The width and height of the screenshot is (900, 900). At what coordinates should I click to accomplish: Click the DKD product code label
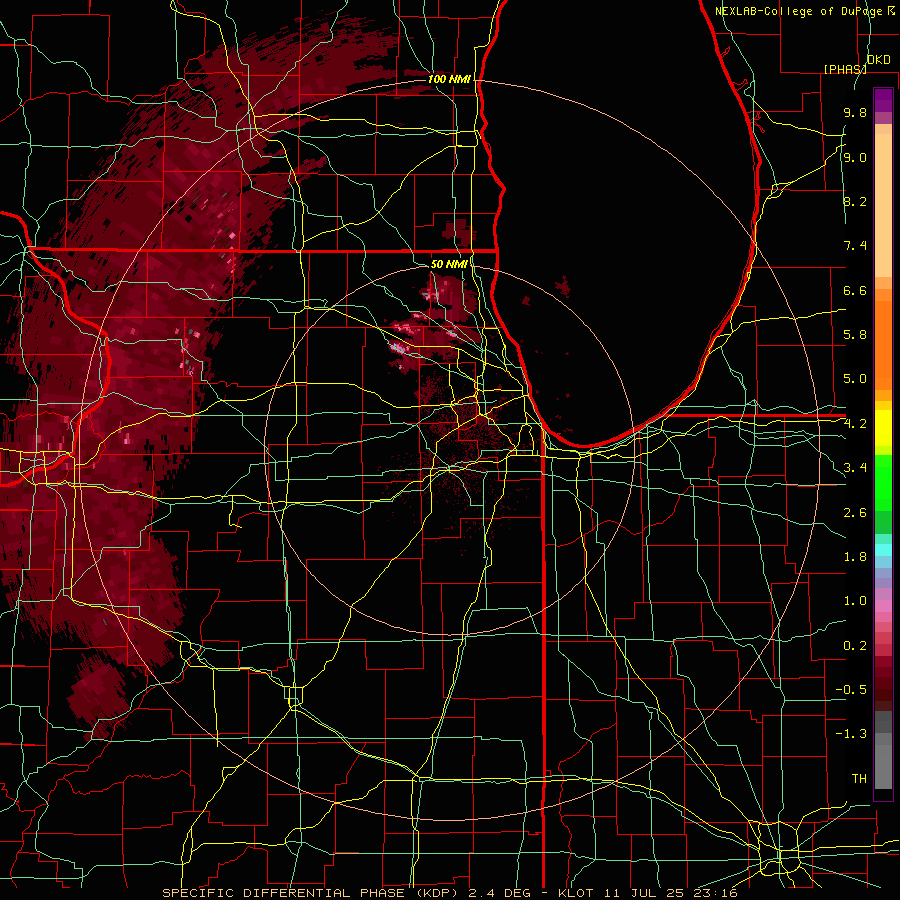point(878,60)
